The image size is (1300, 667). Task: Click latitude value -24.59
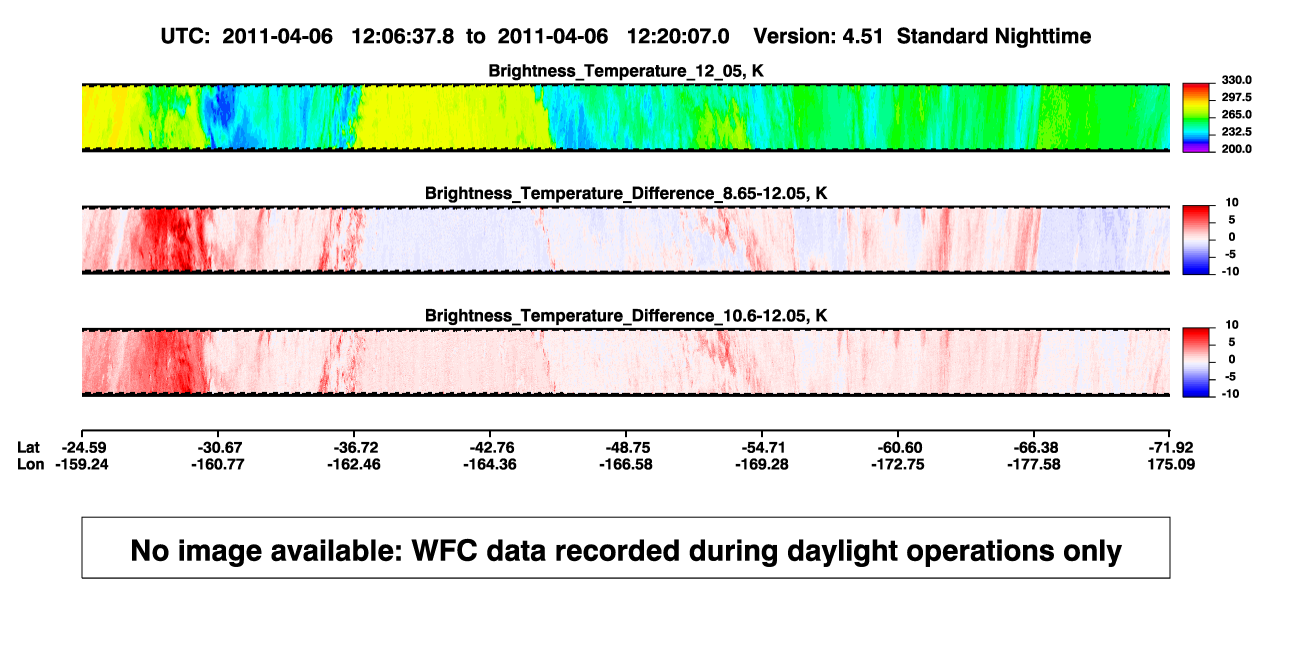[x=82, y=447]
